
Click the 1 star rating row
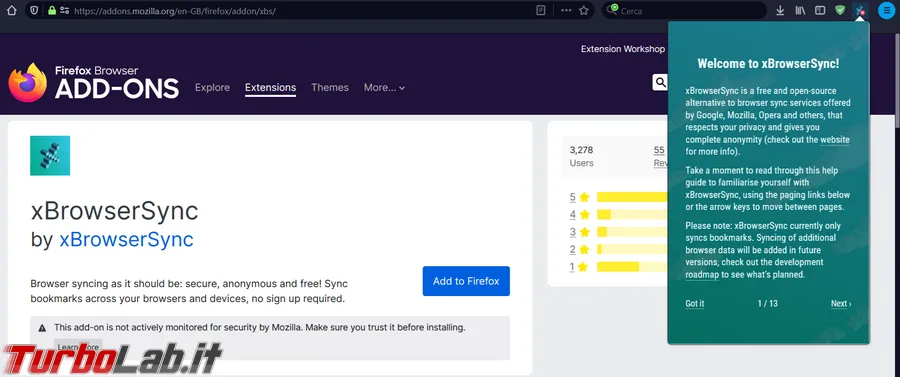point(618,267)
